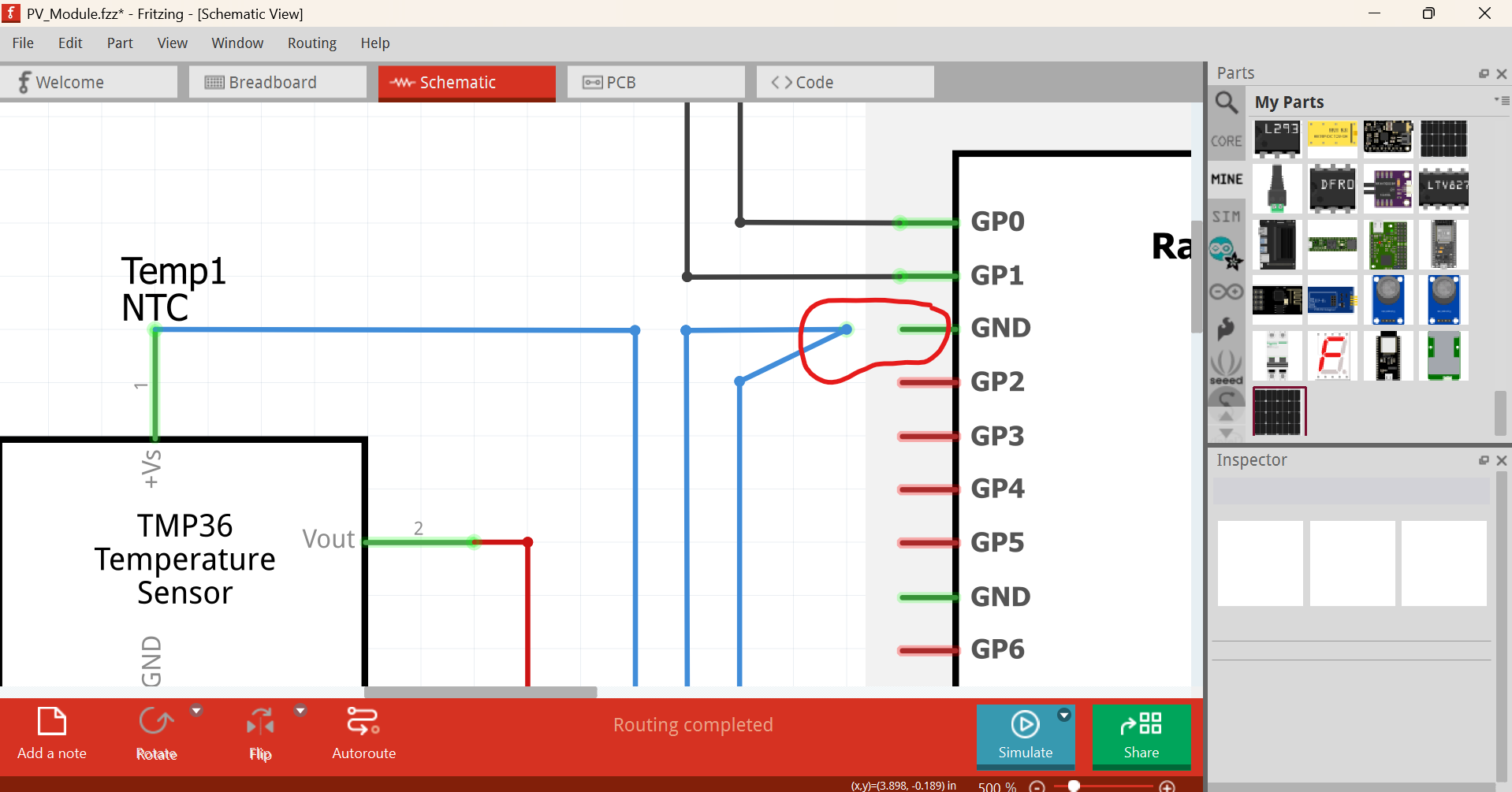
Task: Zoom out with the minus icon
Action: click(1037, 786)
